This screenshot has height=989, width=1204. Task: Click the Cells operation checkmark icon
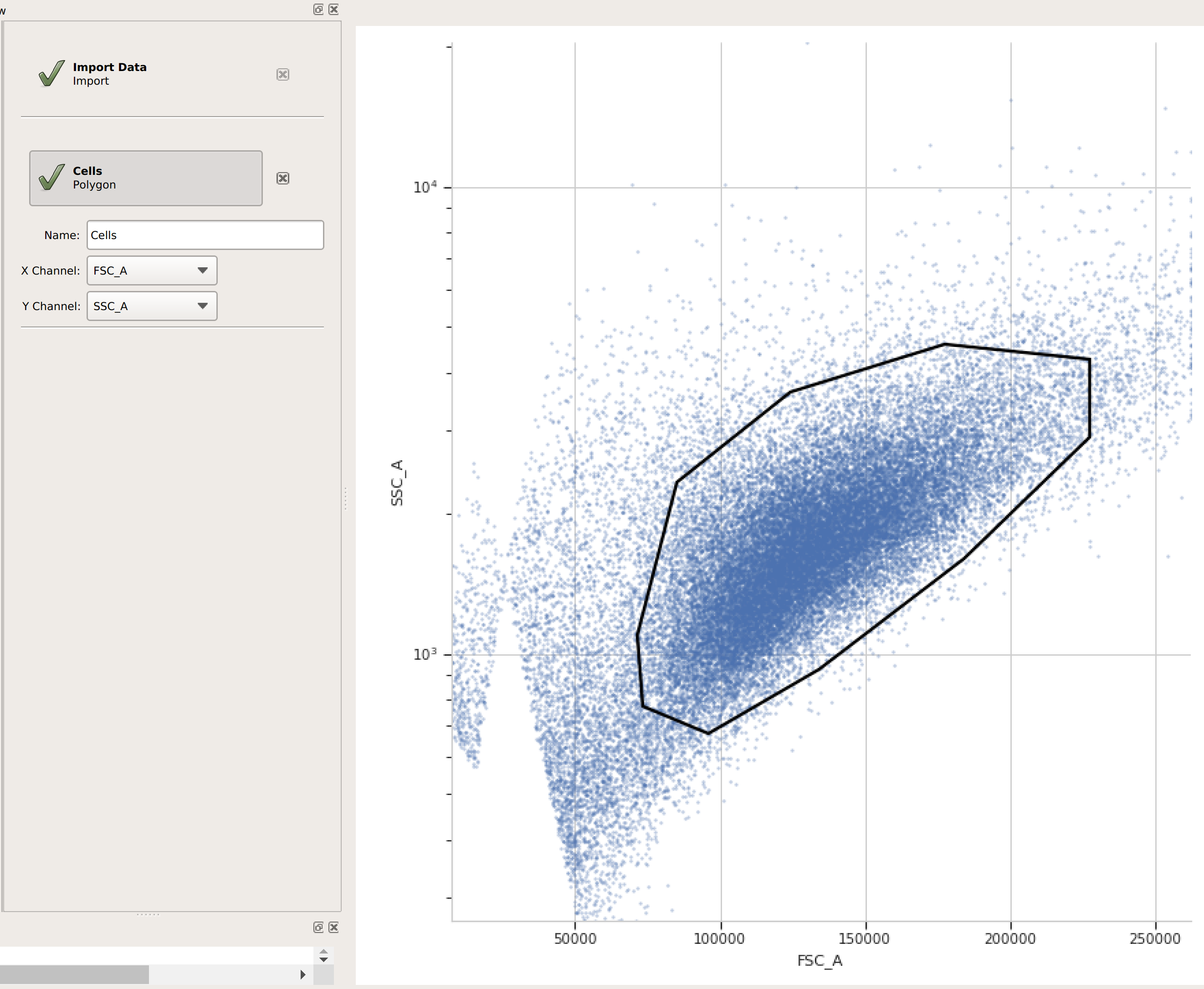52,177
